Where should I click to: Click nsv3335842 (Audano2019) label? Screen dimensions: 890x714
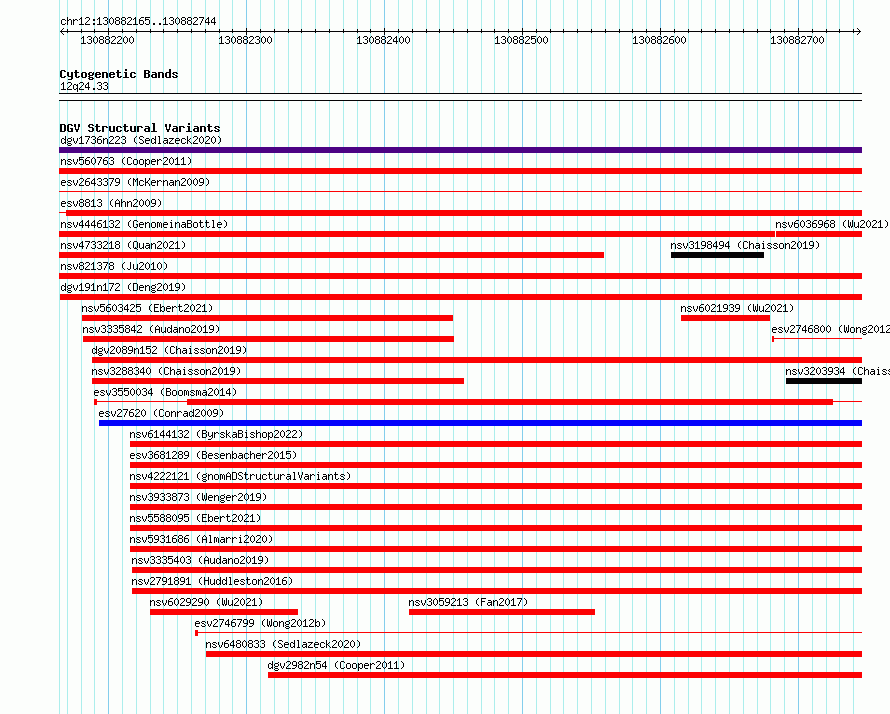[x=151, y=329]
